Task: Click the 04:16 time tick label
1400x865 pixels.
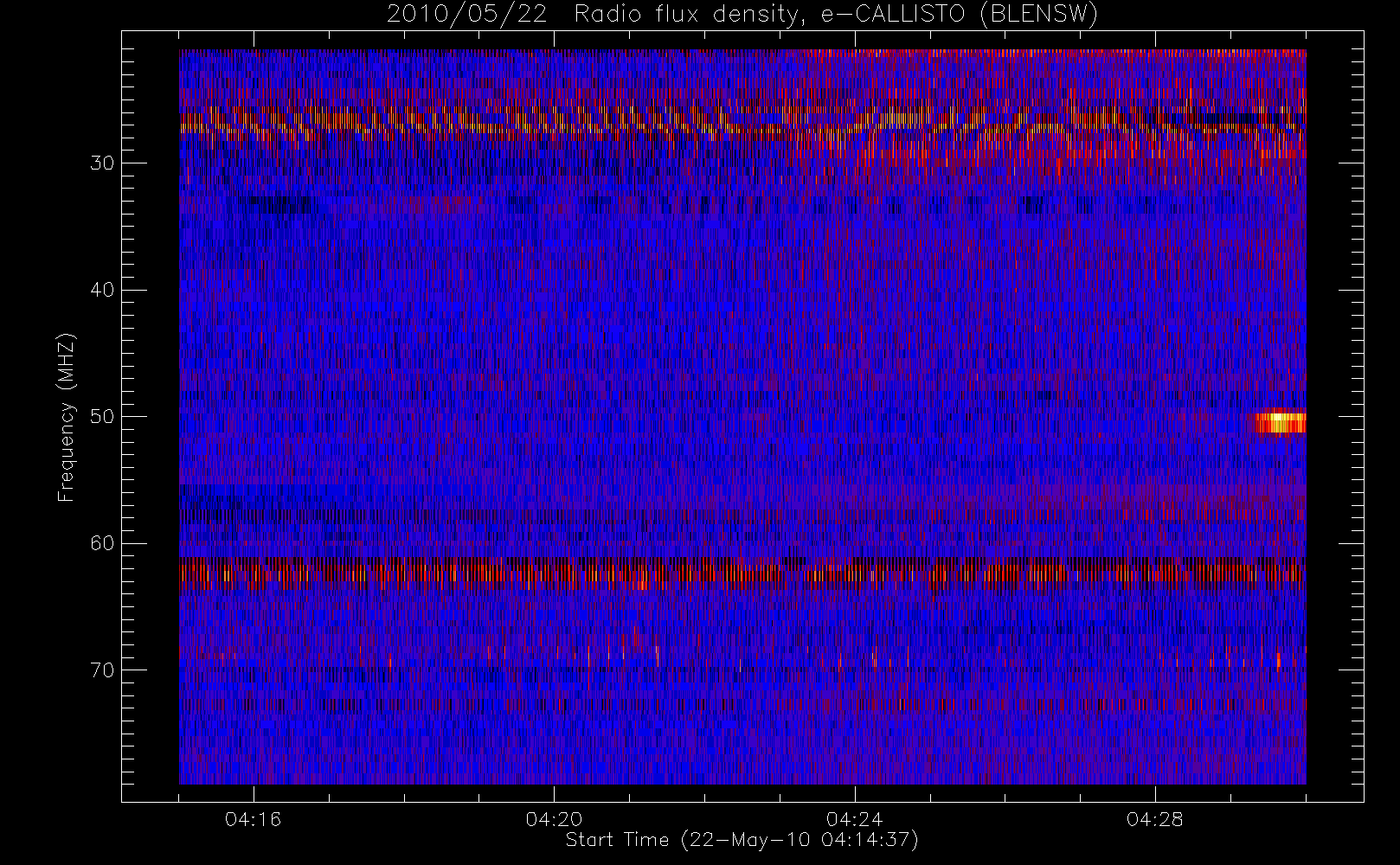Action: (254, 819)
